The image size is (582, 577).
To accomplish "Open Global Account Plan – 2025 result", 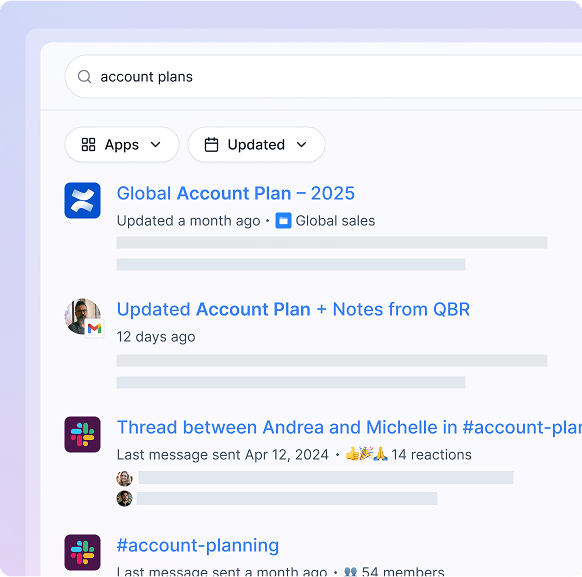I will 236,193.
